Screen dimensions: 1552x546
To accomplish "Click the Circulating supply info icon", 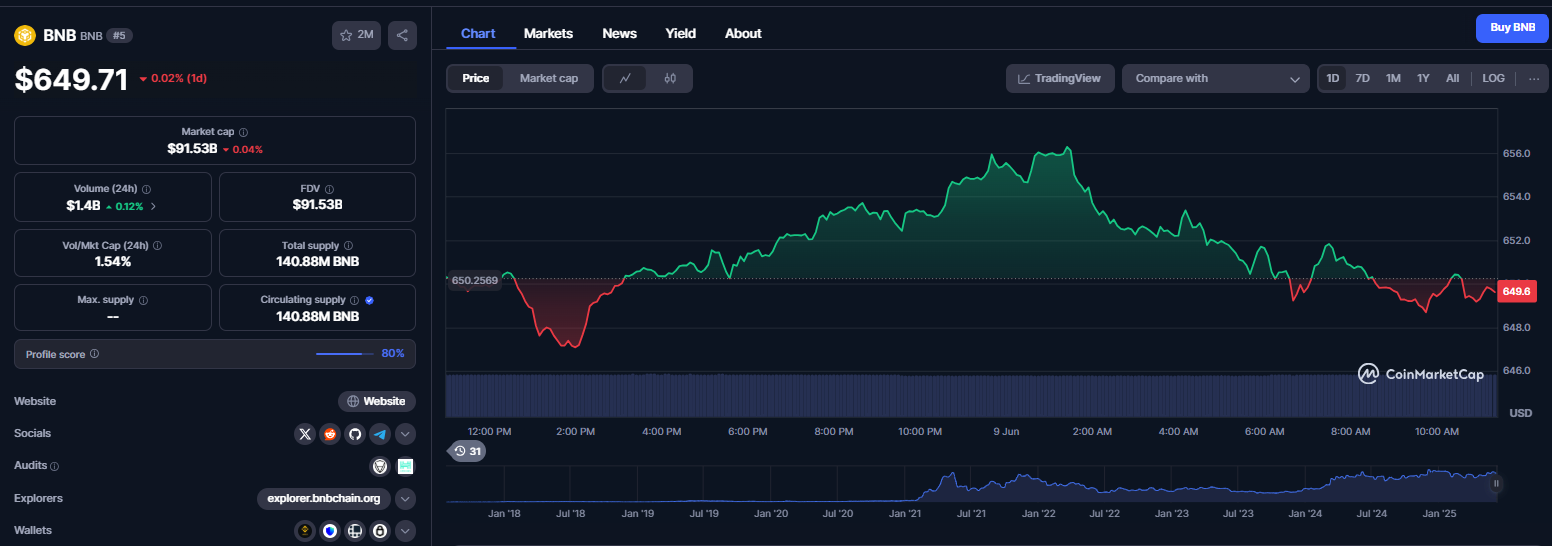I will [354, 300].
